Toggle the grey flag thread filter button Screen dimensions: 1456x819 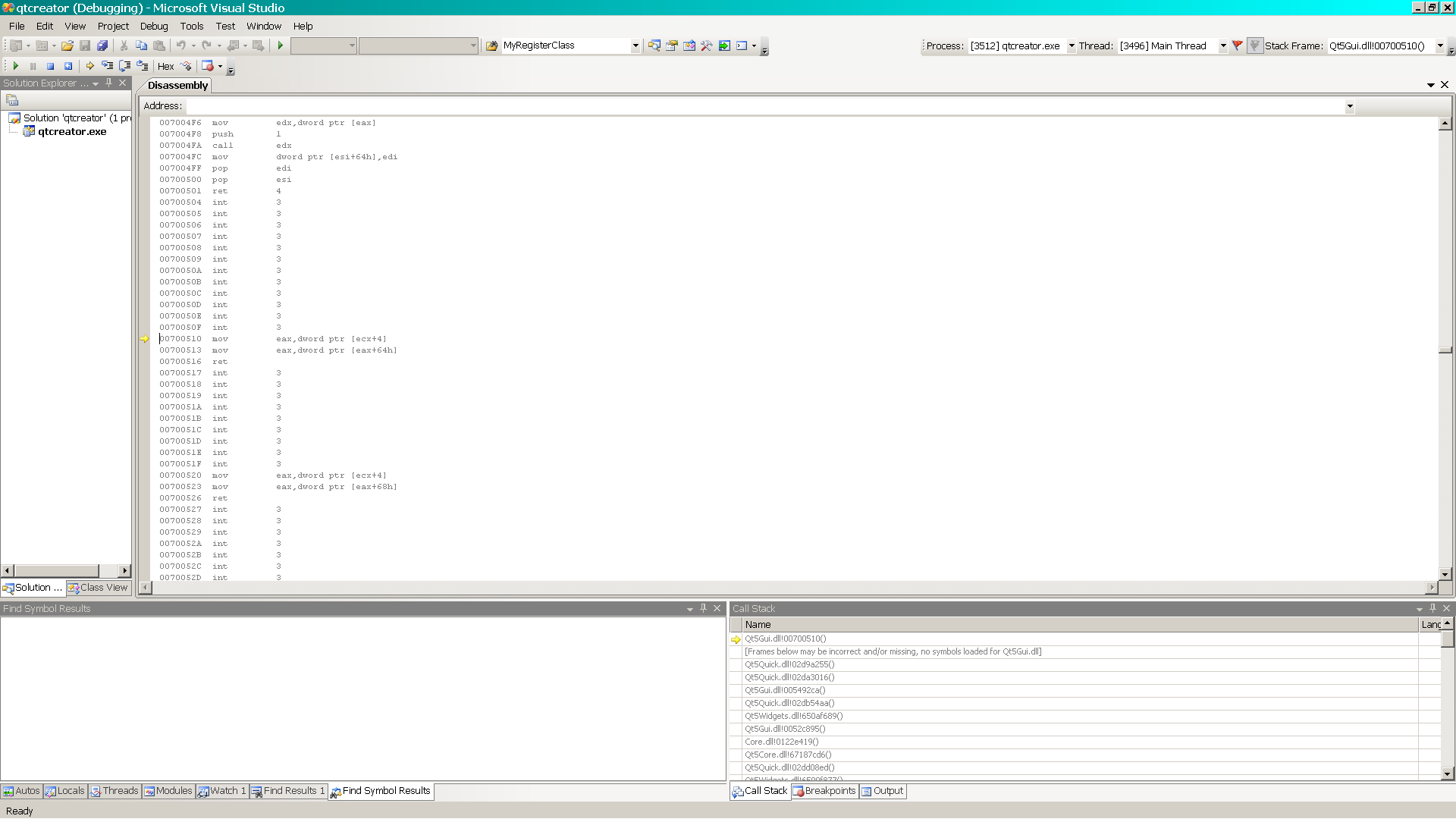1255,46
